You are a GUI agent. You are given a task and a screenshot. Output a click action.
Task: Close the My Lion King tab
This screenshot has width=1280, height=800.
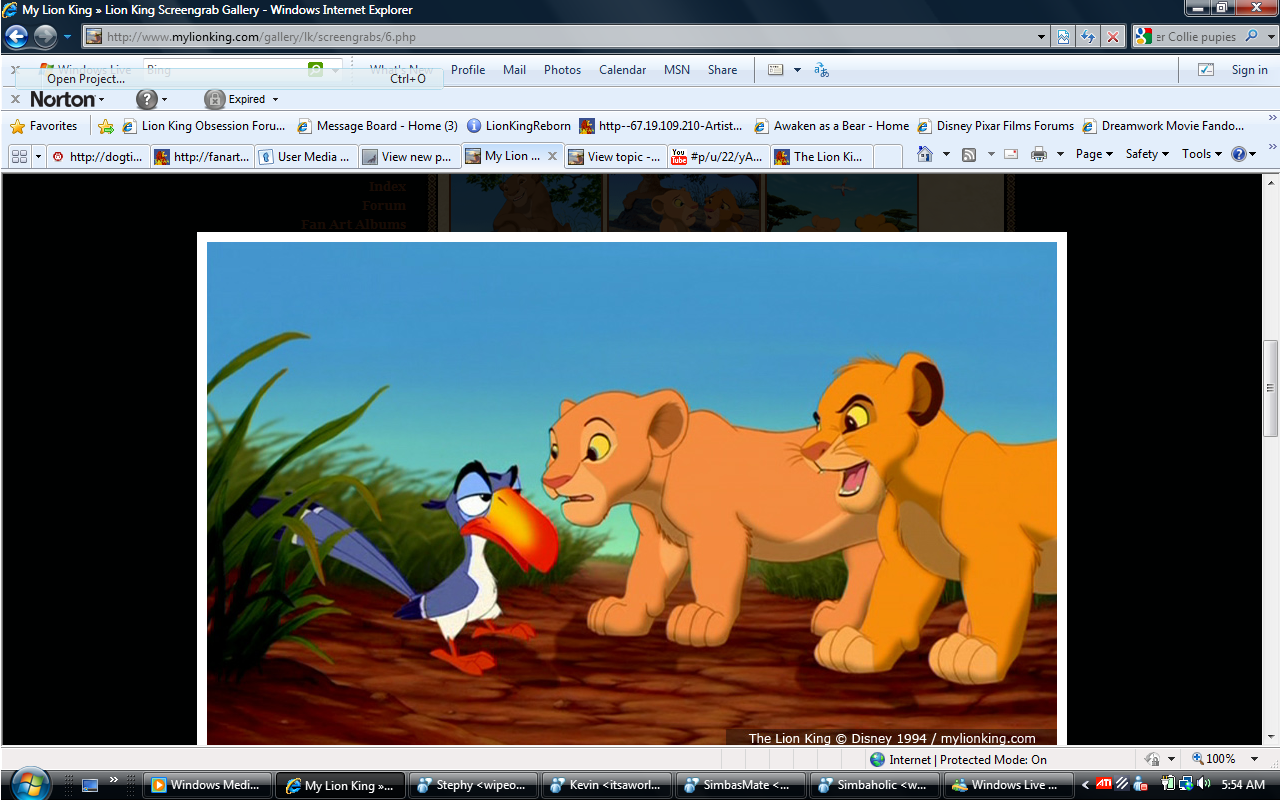click(552, 156)
